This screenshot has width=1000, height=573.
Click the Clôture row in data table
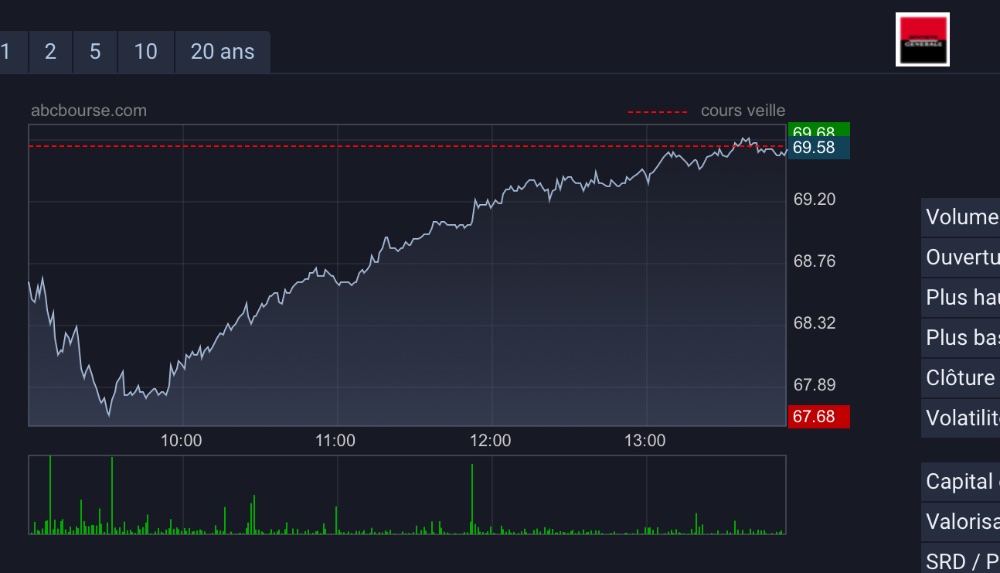click(x=961, y=378)
